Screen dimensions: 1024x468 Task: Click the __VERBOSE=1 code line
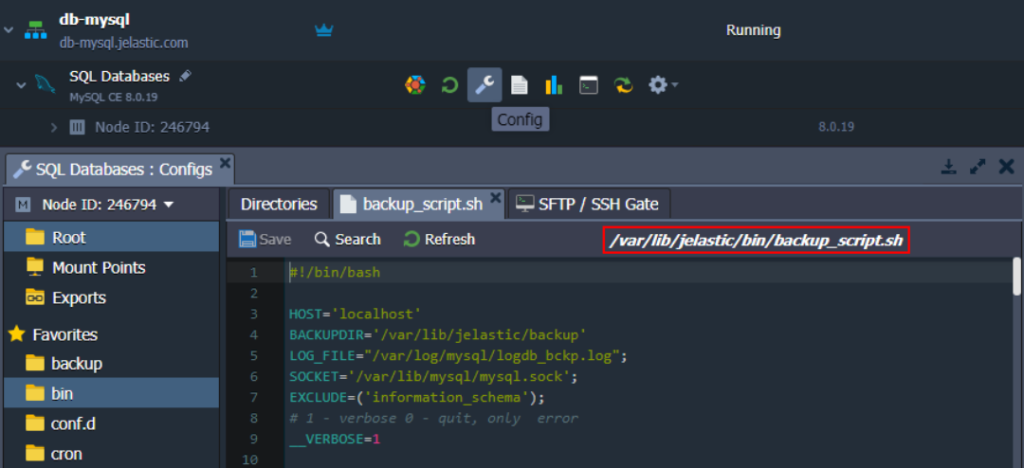click(334, 440)
